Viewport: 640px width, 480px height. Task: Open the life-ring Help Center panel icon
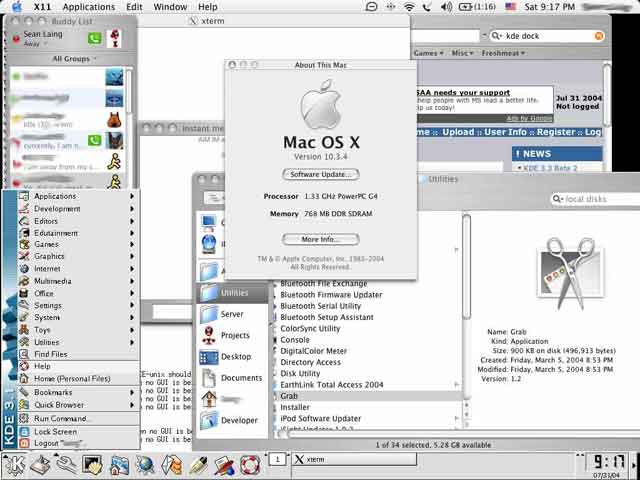pos(250,466)
